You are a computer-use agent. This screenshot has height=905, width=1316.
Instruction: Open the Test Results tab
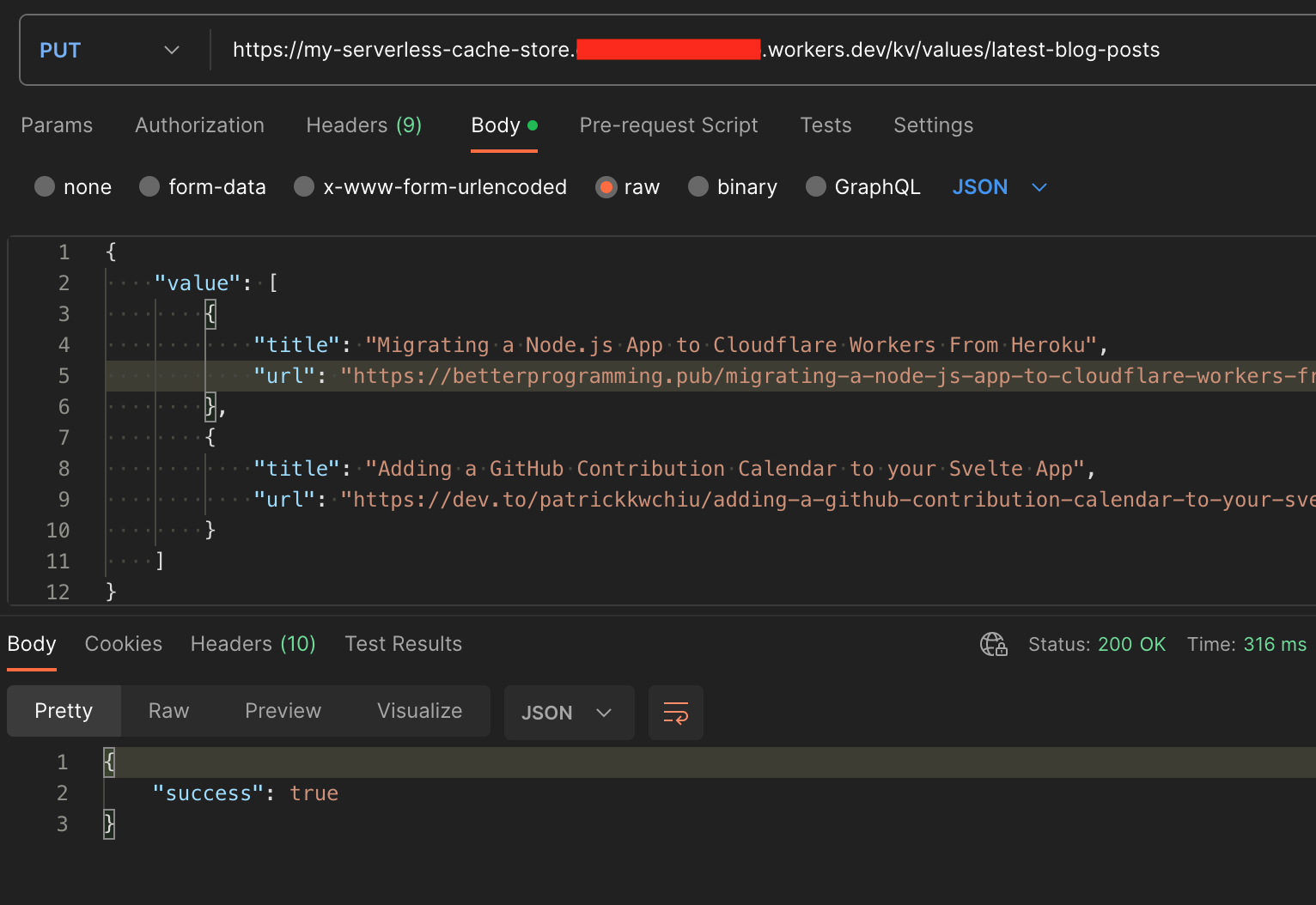403,644
